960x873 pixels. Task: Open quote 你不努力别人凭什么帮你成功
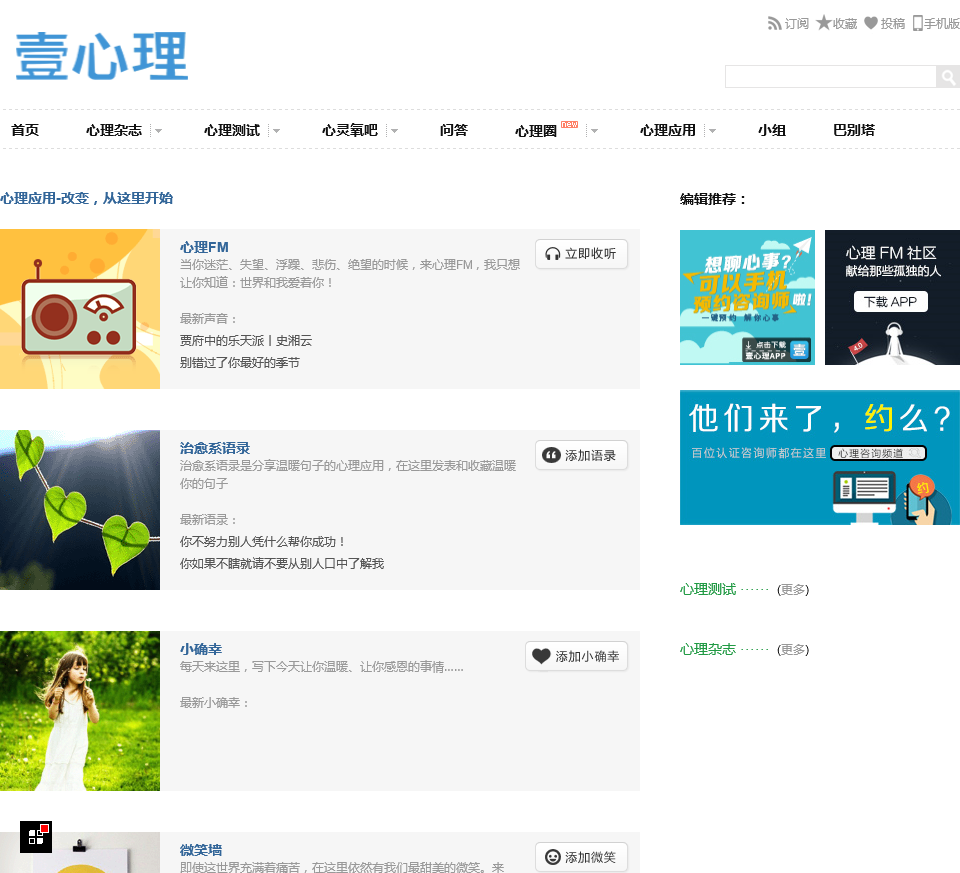point(263,541)
